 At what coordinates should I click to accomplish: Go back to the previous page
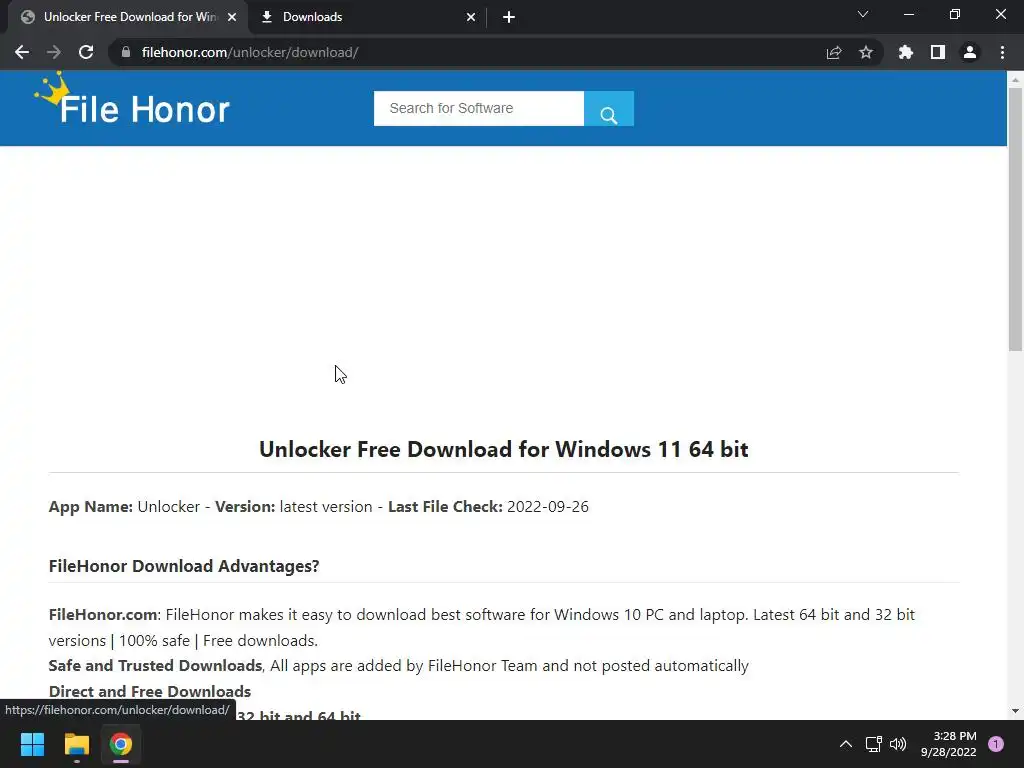coord(22,52)
